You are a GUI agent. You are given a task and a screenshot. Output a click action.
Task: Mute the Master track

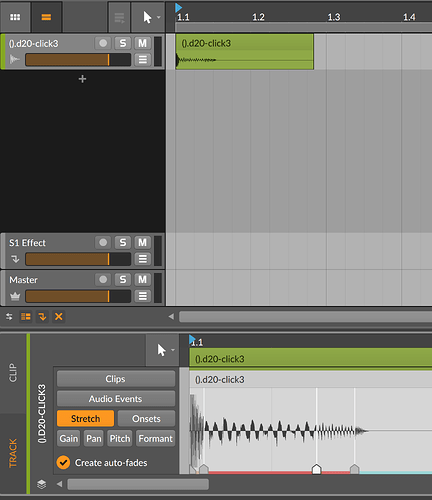142,279
